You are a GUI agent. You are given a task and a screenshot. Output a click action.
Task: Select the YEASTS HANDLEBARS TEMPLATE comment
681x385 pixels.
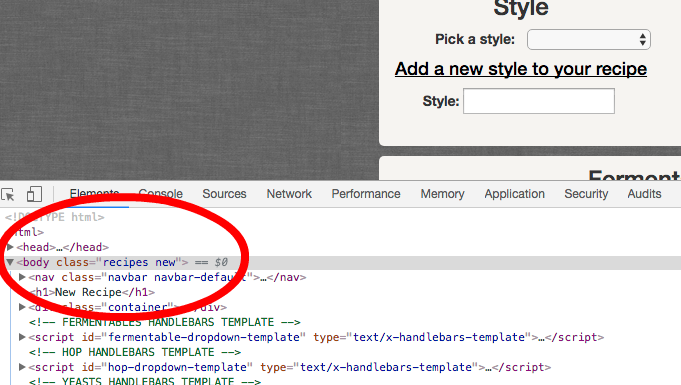pyautogui.click(x=145, y=381)
